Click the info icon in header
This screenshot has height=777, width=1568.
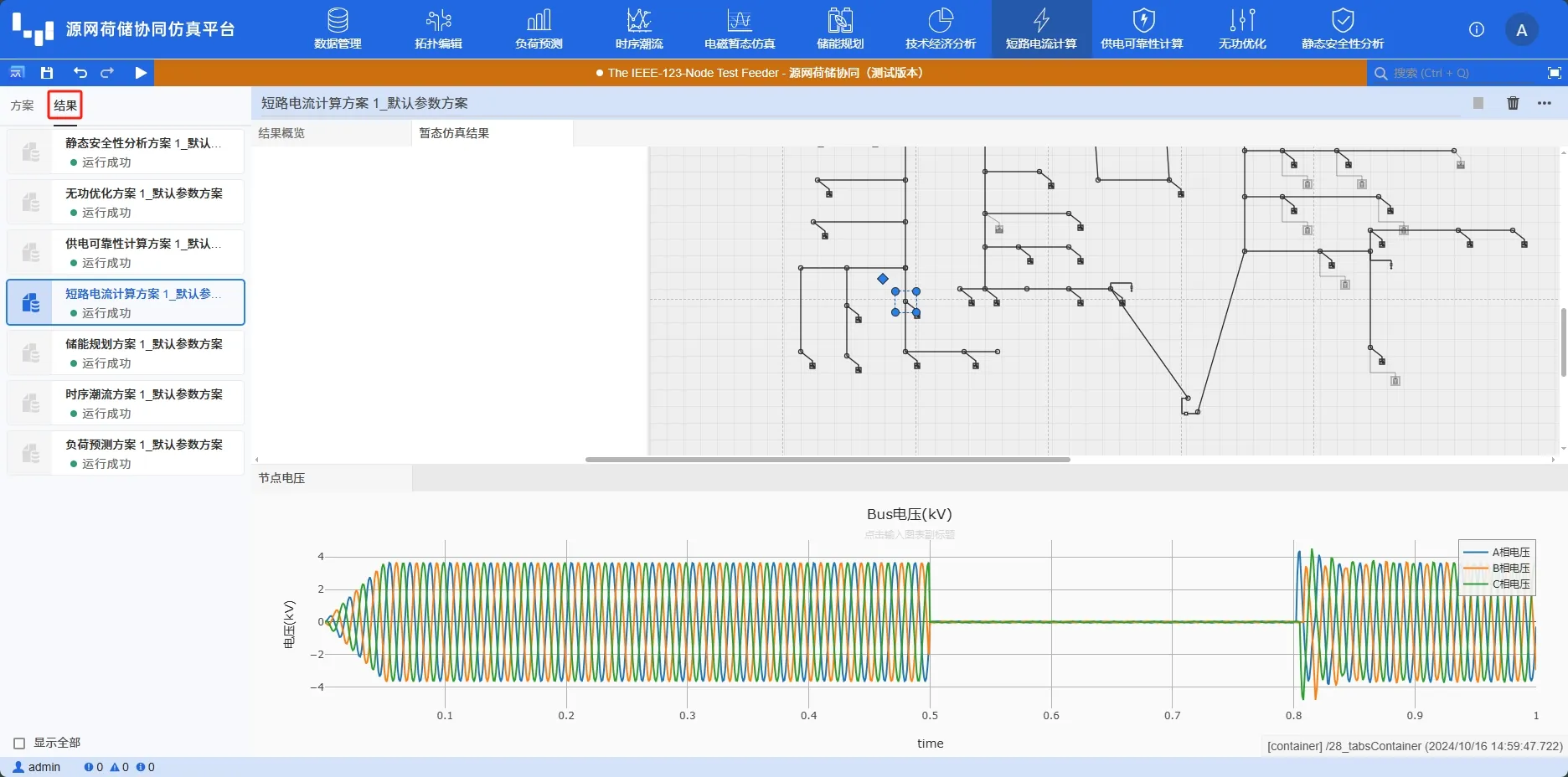click(x=1477, y=29)
